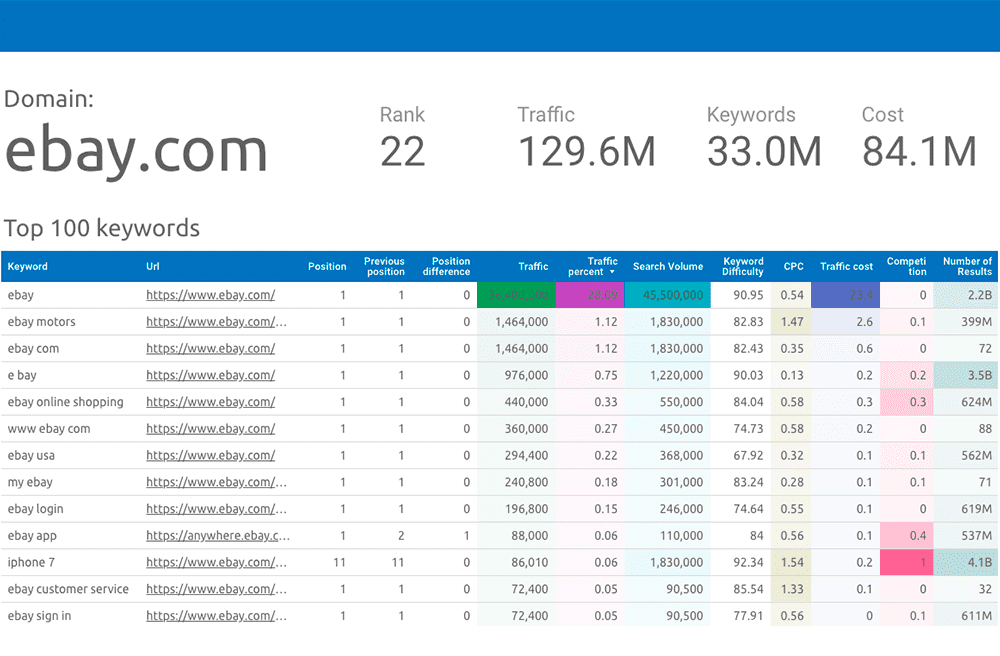Select the ebay customer service keyword cell

[x=68, y=589]
